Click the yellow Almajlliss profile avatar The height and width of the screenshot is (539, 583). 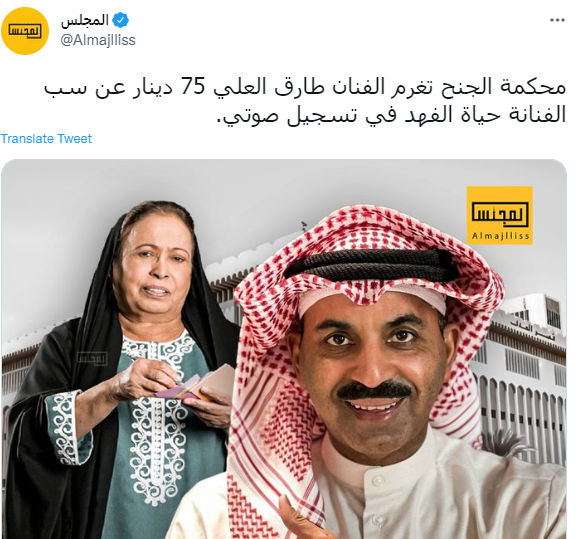tap(25, 31)
